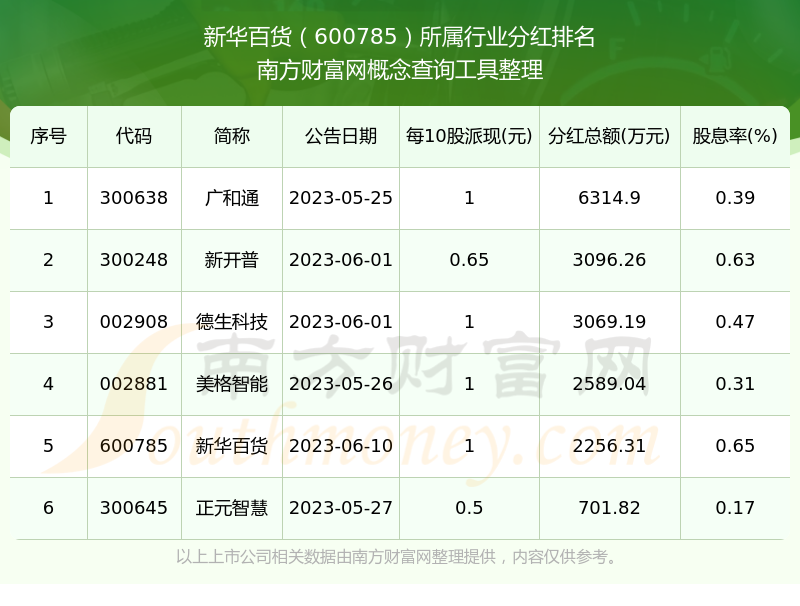Click the 简称 column header
Screen dimensions: 800x606
click(232, 136)
